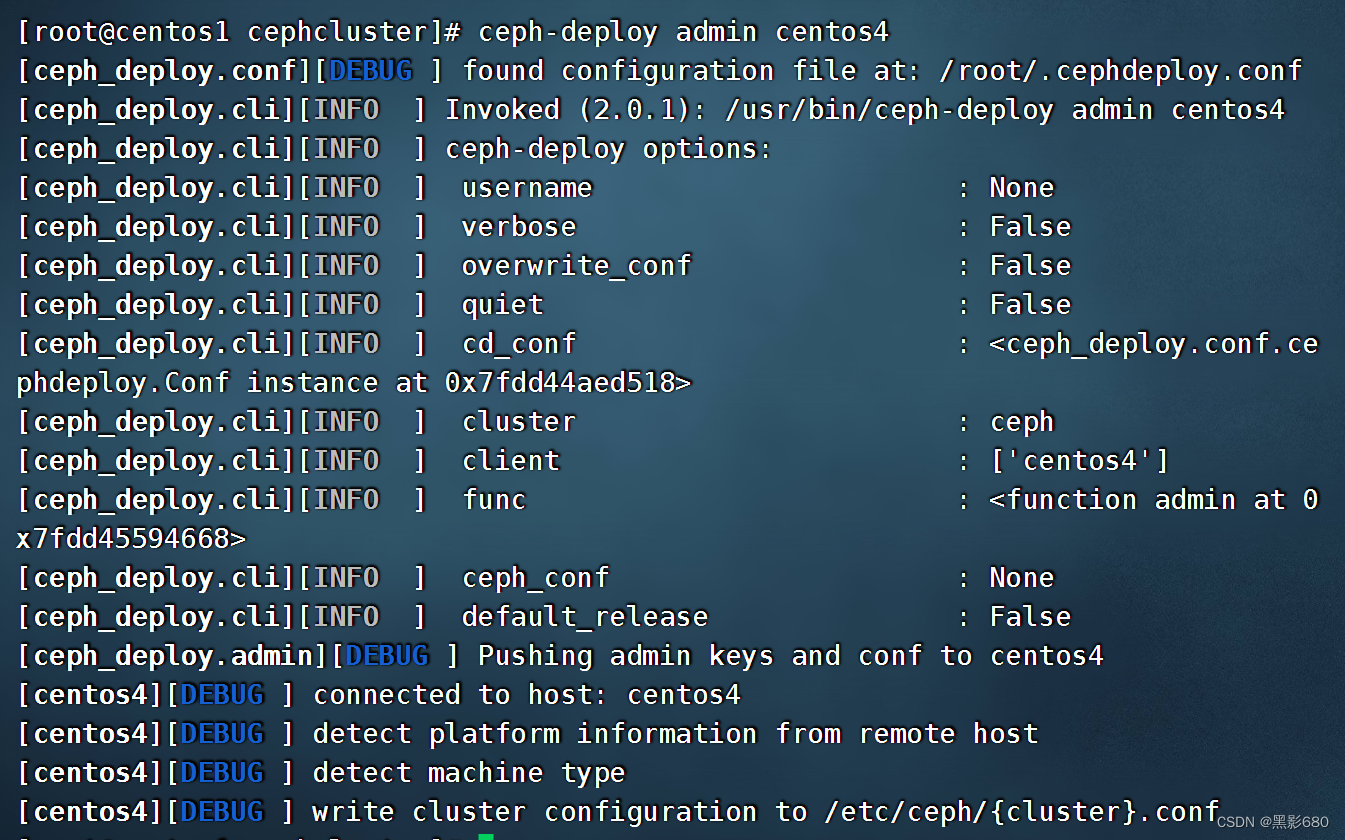1345x840 pixels.
Task: Click the wrapped address 'x7fdd45594668>'
Action: coord(131,539)
